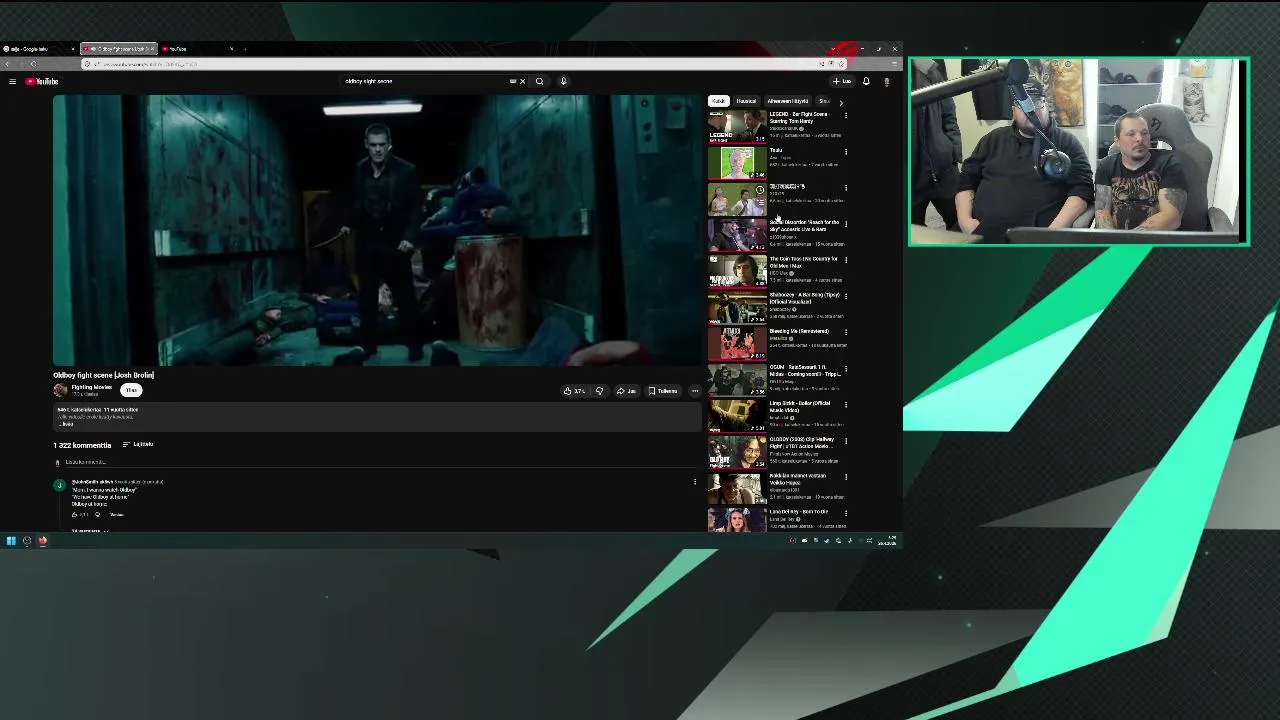The width and height of the screenshot is (1280, 720).
Task: Open Lana Del Rey Born to Die video
Action: click(799, 512)
